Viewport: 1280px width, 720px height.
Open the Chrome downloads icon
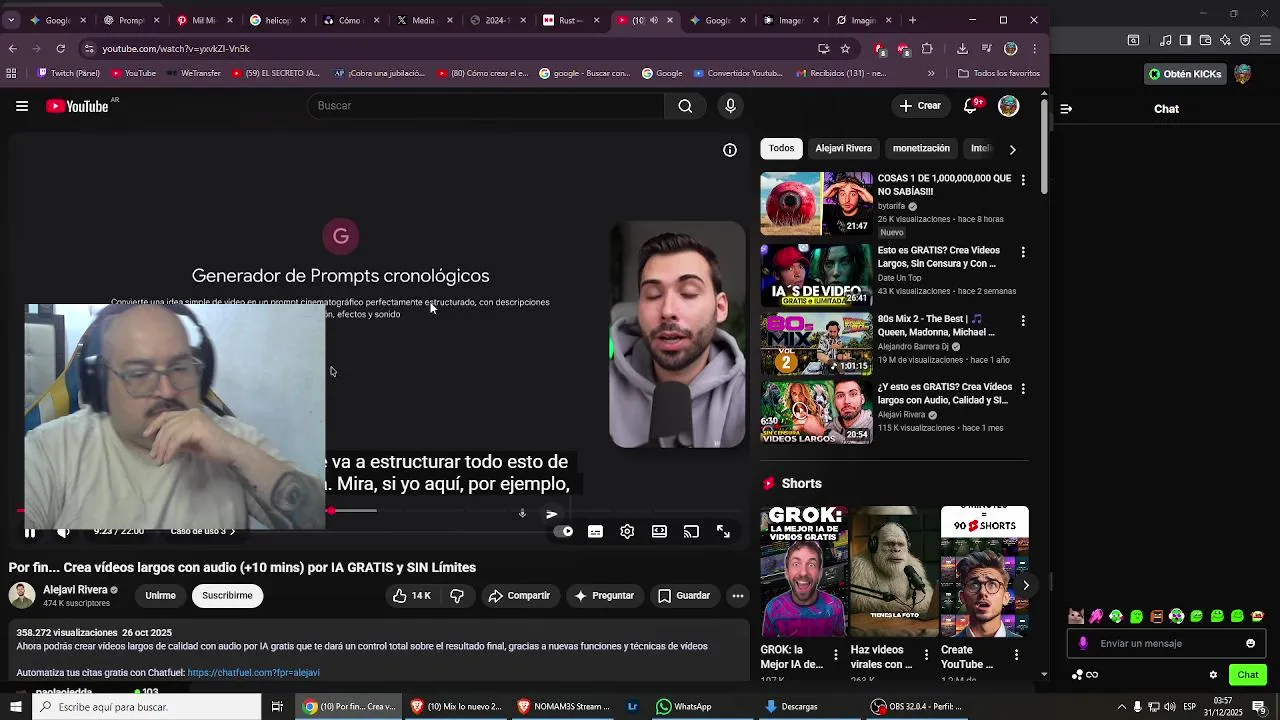962,48
